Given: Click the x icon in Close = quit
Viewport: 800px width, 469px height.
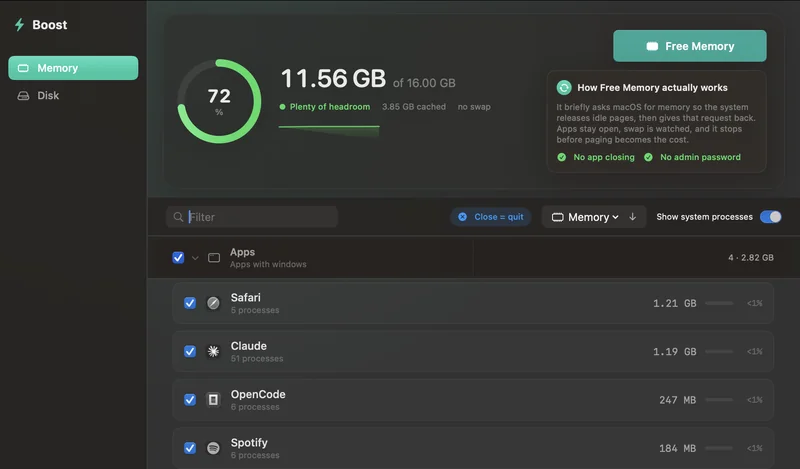Looking at the screenshot, I should pyautogui.click(x=462, y=217).
